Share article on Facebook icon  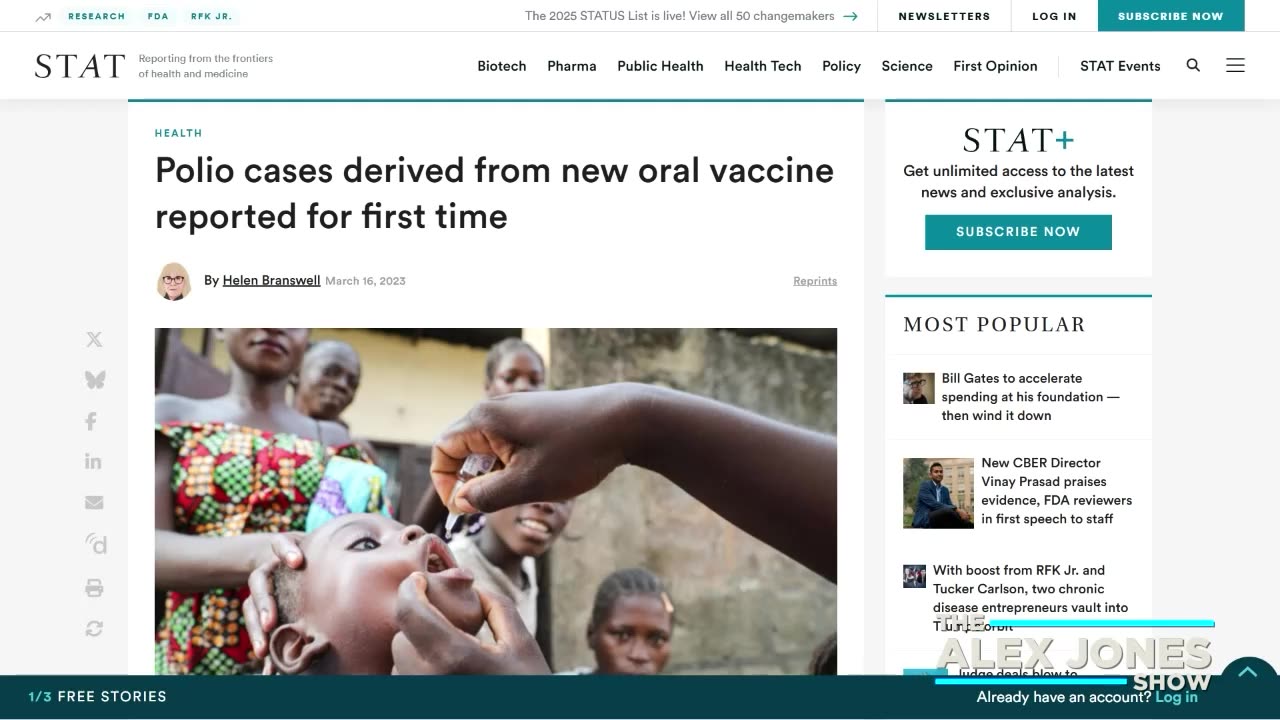pos(91,421)
